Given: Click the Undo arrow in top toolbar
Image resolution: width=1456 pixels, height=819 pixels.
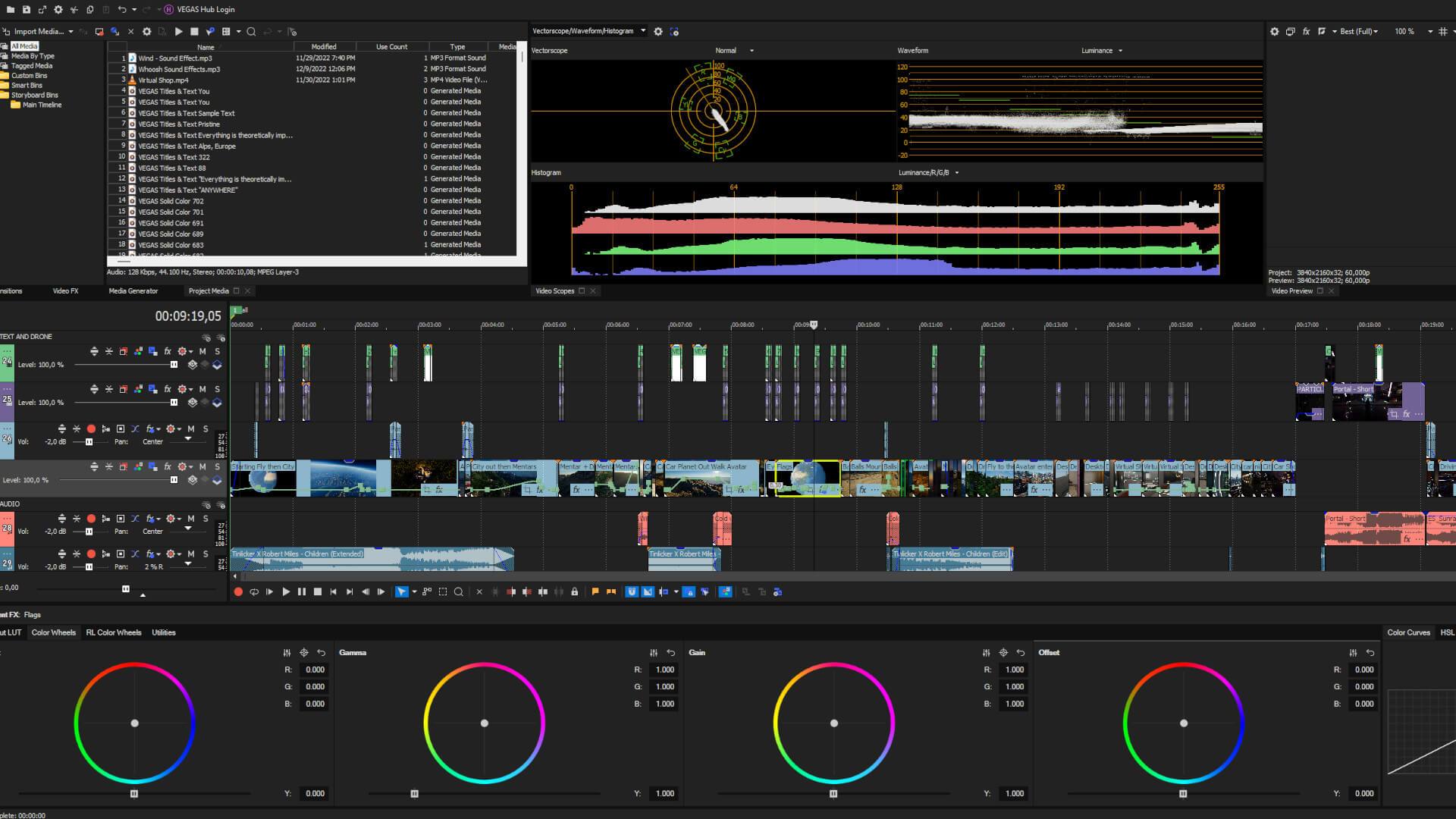Looking at the screenshot, I should click(x=121, y=10).
